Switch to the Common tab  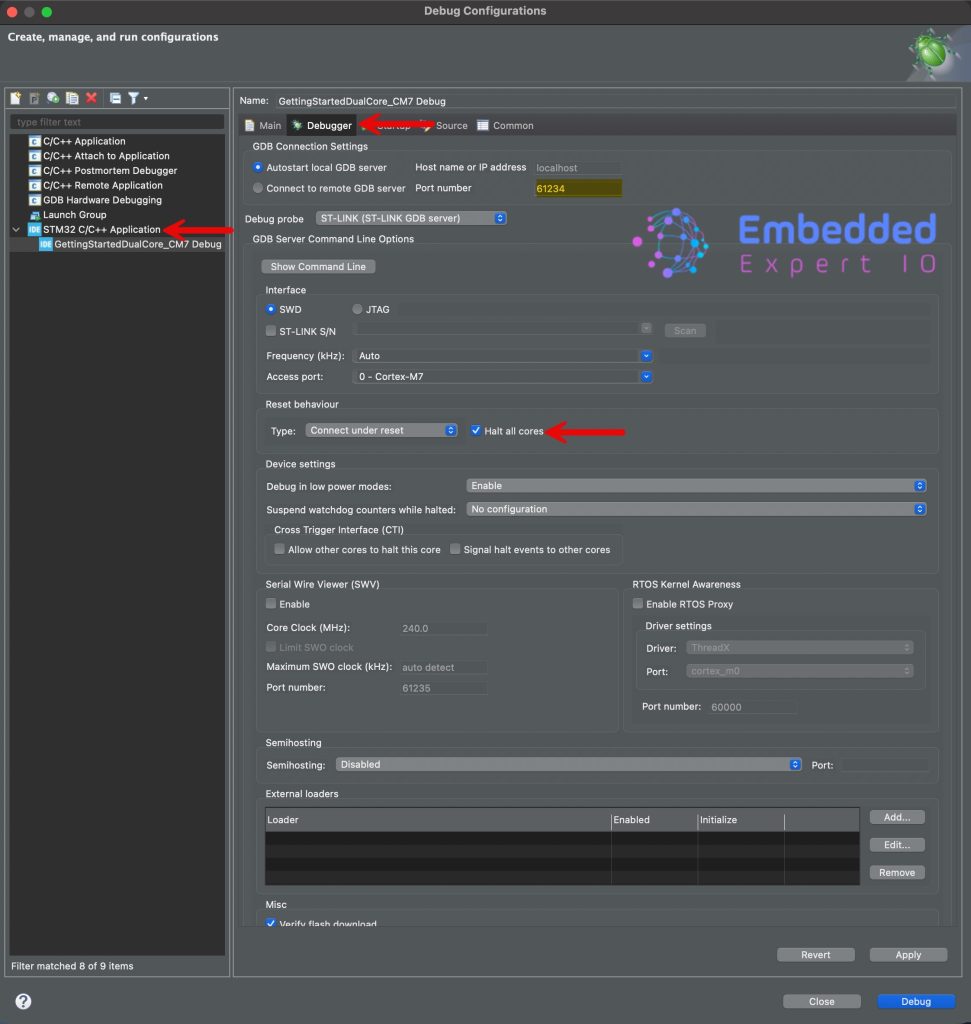pyautogui.click(x=505, y=126)
